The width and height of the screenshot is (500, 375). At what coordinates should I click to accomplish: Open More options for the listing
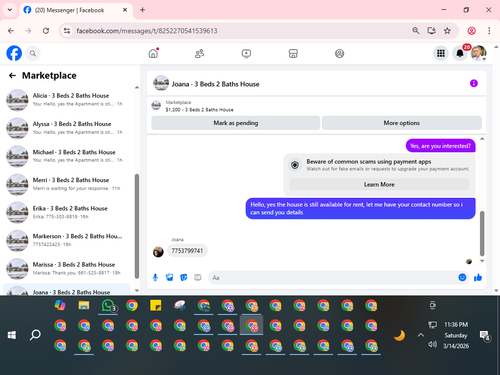[x=402, y=123]
